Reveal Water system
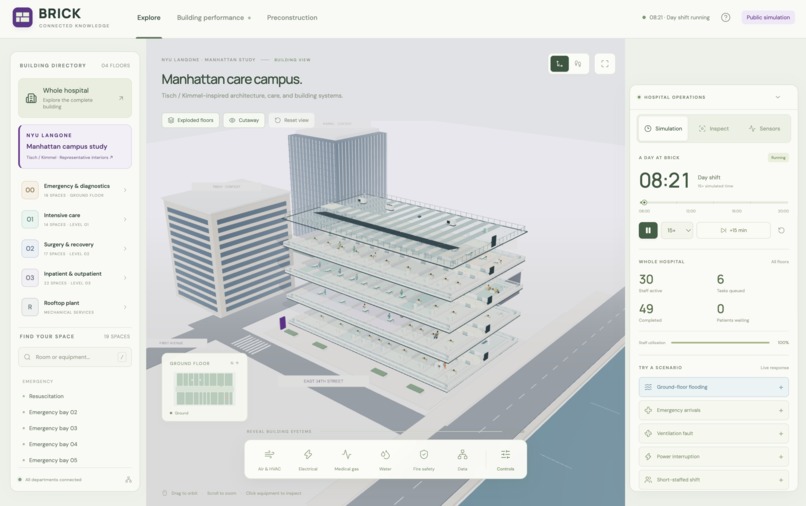The height and width of the screenshot is (506, 806). [x=385, y=460]
